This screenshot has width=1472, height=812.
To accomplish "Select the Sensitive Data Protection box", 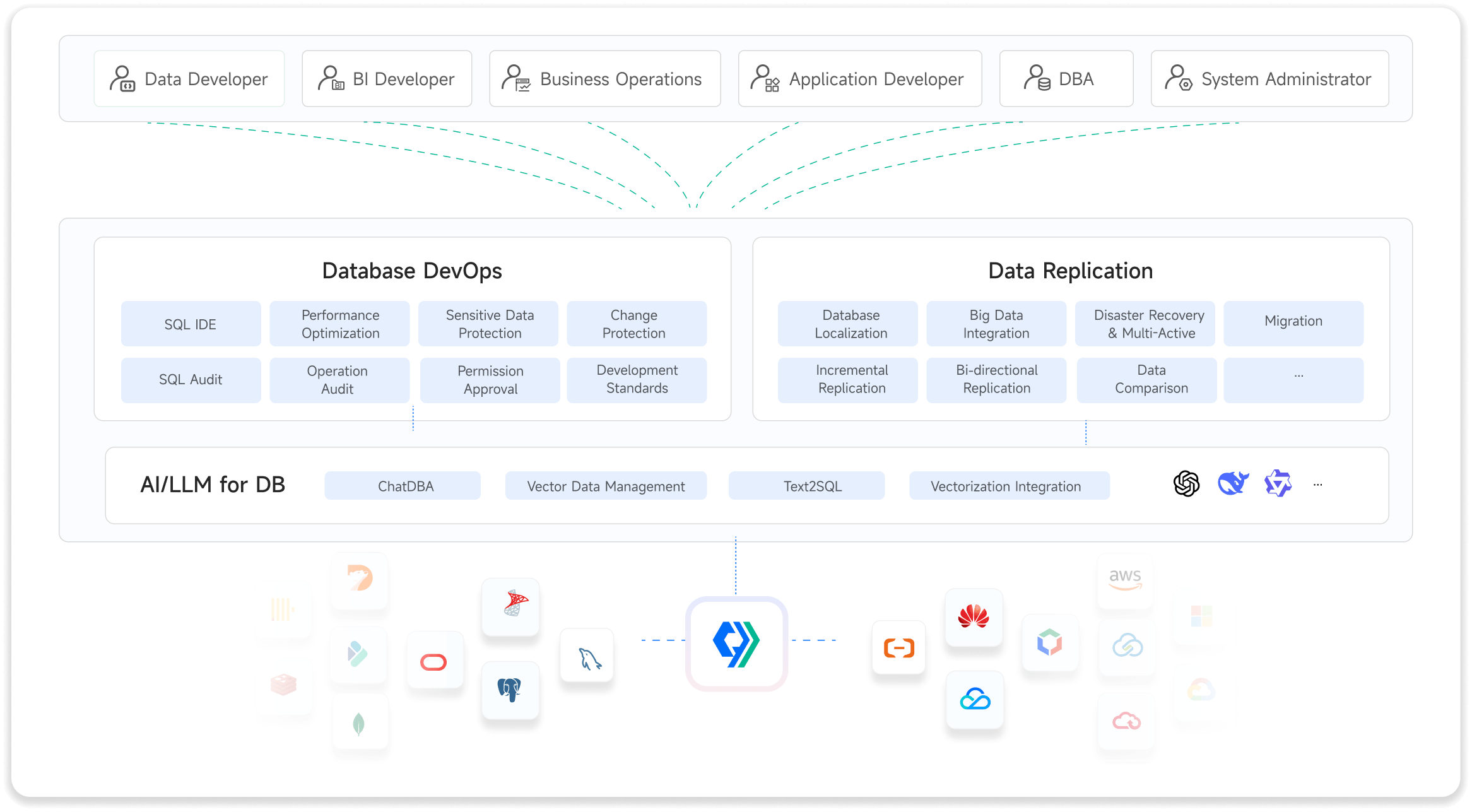I will click(x=489, y=324).
